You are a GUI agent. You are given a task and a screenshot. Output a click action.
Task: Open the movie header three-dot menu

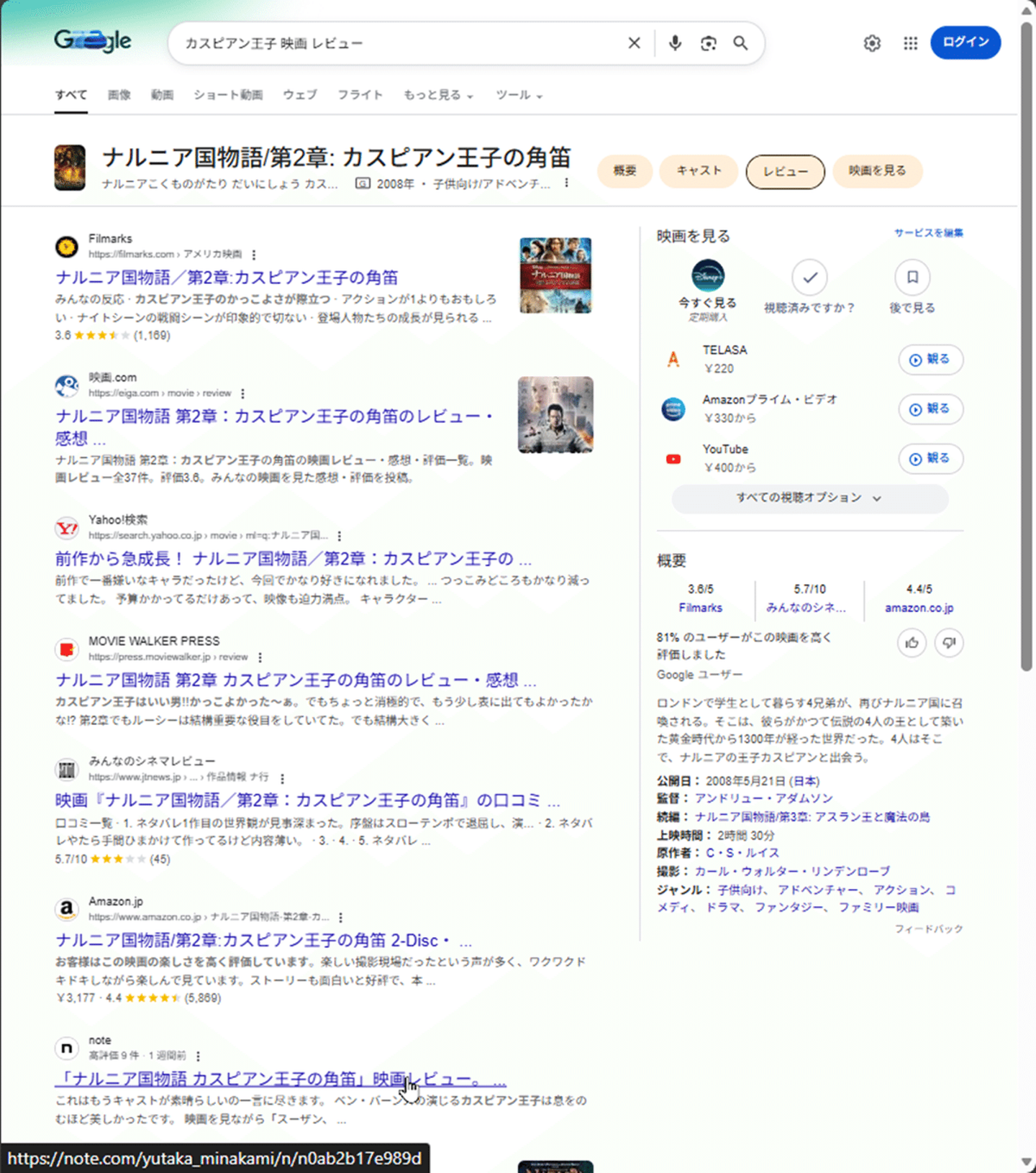(567, 183)
